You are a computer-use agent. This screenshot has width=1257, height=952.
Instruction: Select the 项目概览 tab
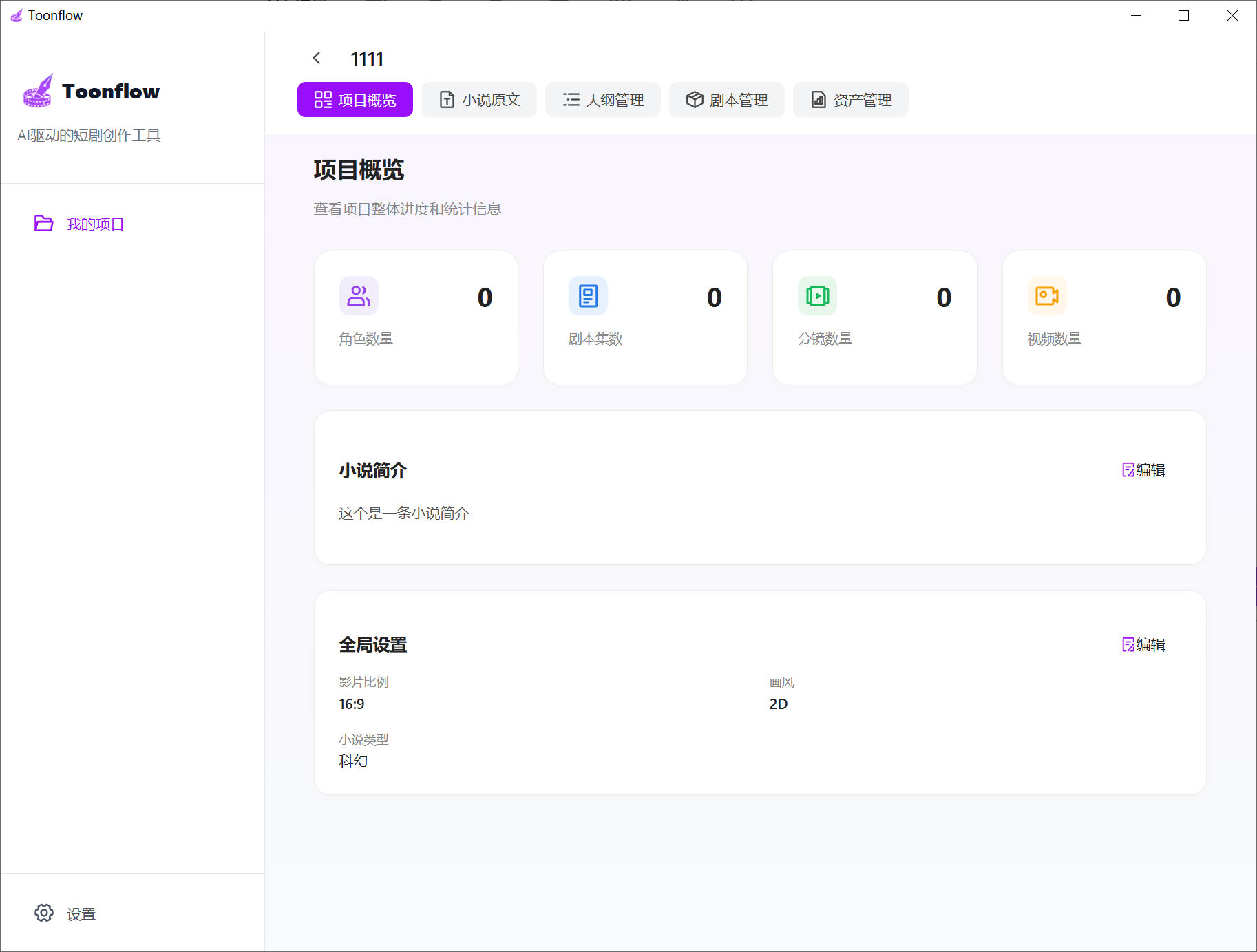click(x=355, y=100)
